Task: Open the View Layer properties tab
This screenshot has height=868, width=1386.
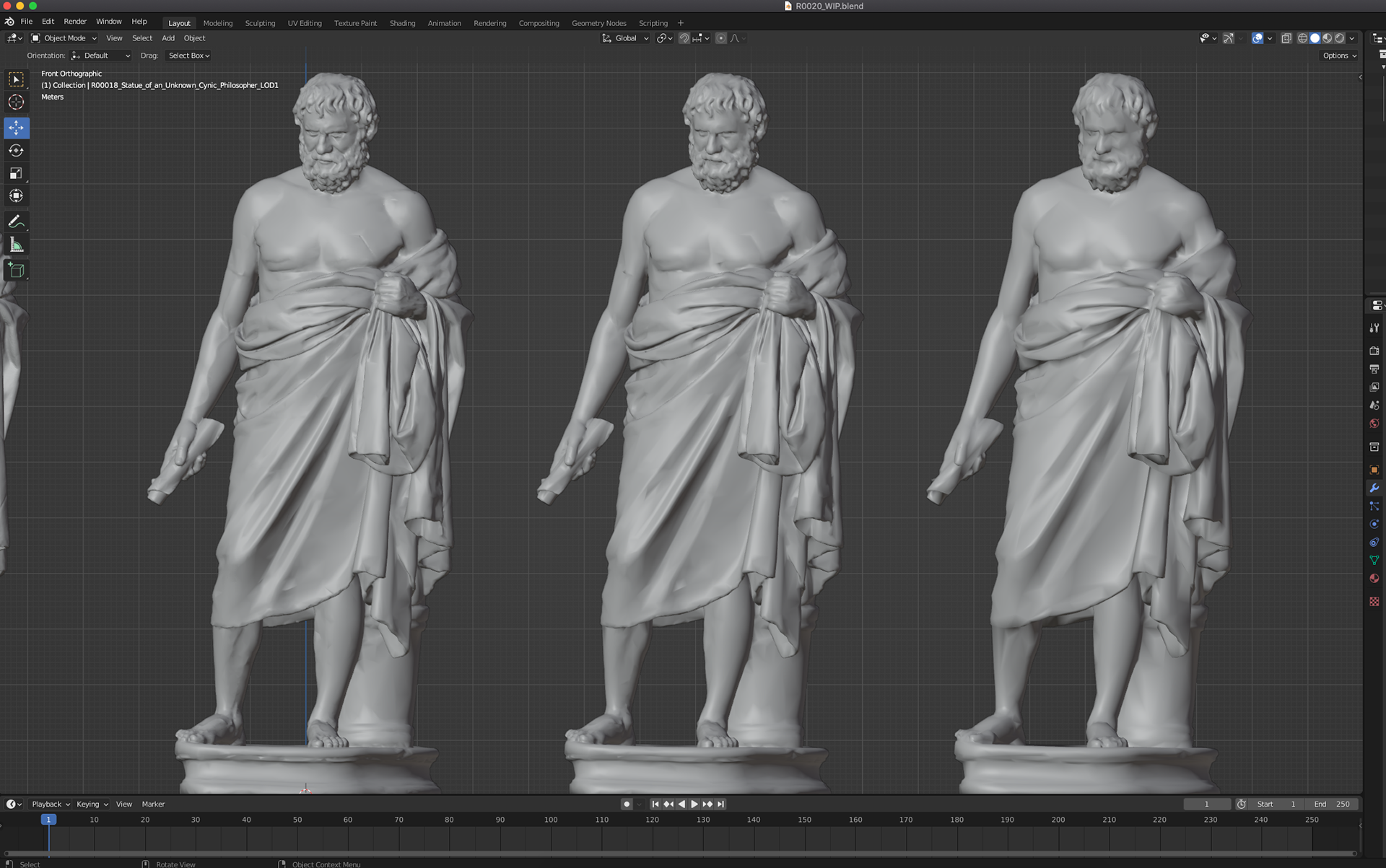Action: point(1374,387)
